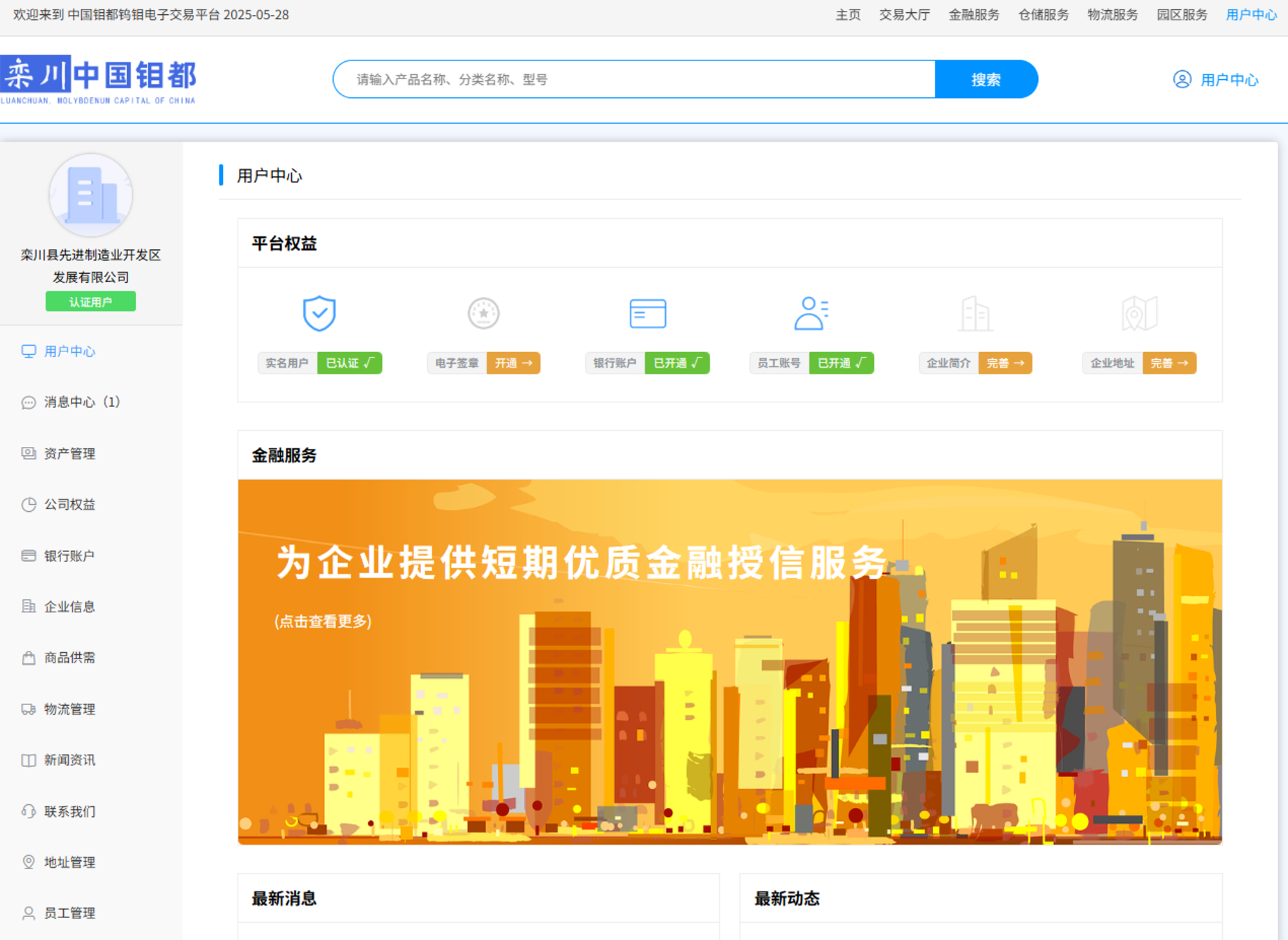The height and width of the screenshot is (940, 1288).
Task: Click the company profile building icon
Action: 975,314
